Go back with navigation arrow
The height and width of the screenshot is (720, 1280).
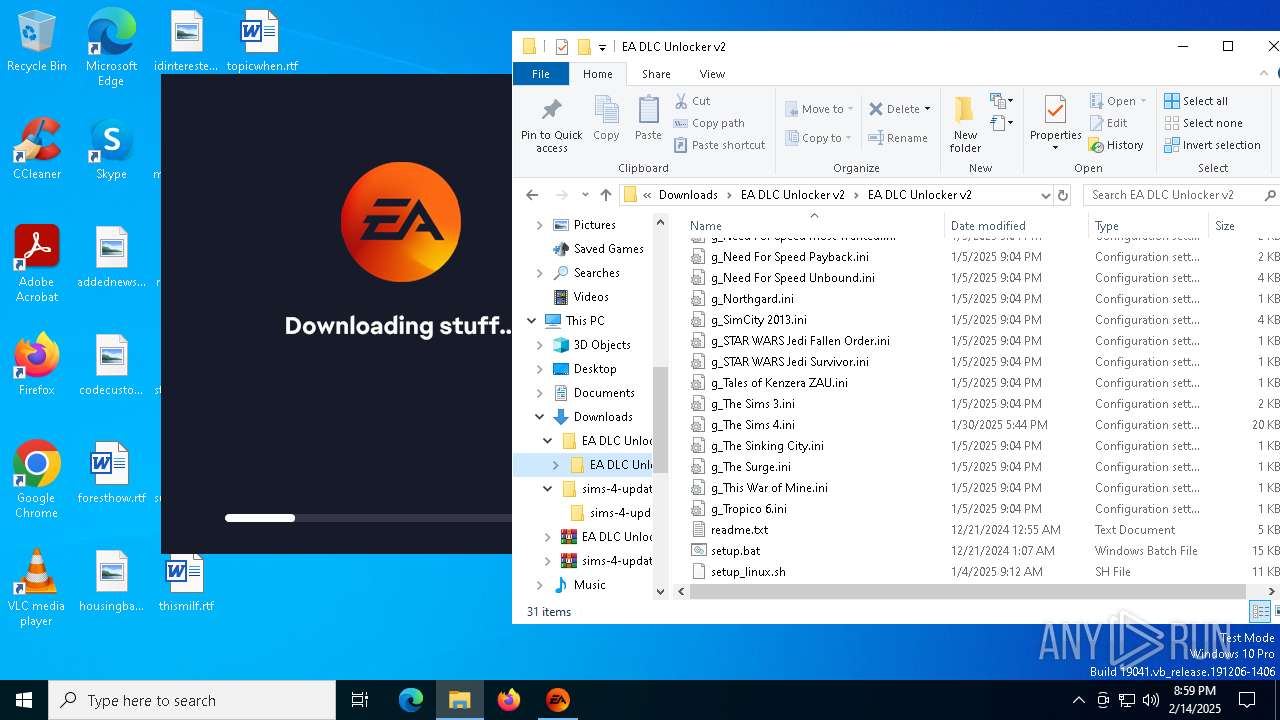pos(532,195)
